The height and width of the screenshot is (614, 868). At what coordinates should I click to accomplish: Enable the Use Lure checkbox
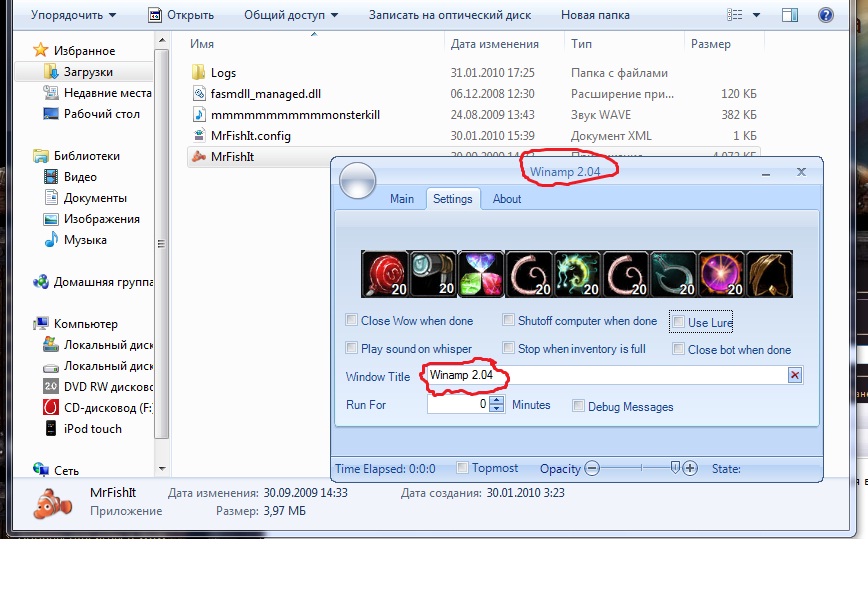(679, 322)
